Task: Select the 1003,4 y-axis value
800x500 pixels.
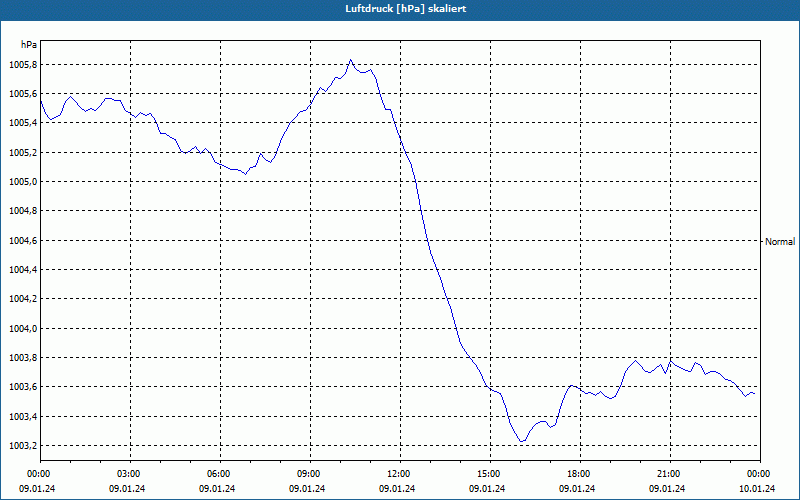Action: 23,417
